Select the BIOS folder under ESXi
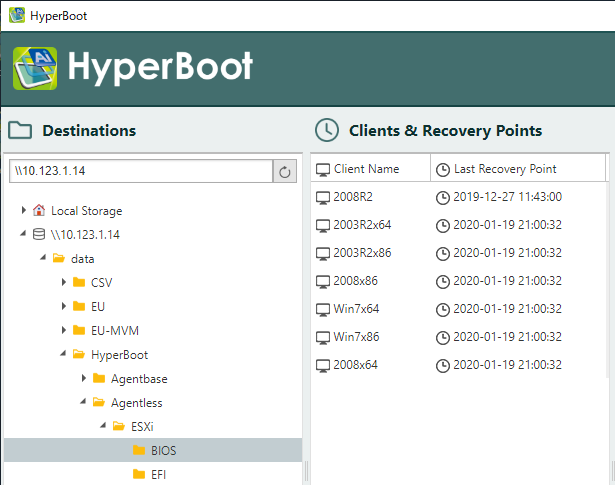The image size is (615, 485). coord(163,451)
